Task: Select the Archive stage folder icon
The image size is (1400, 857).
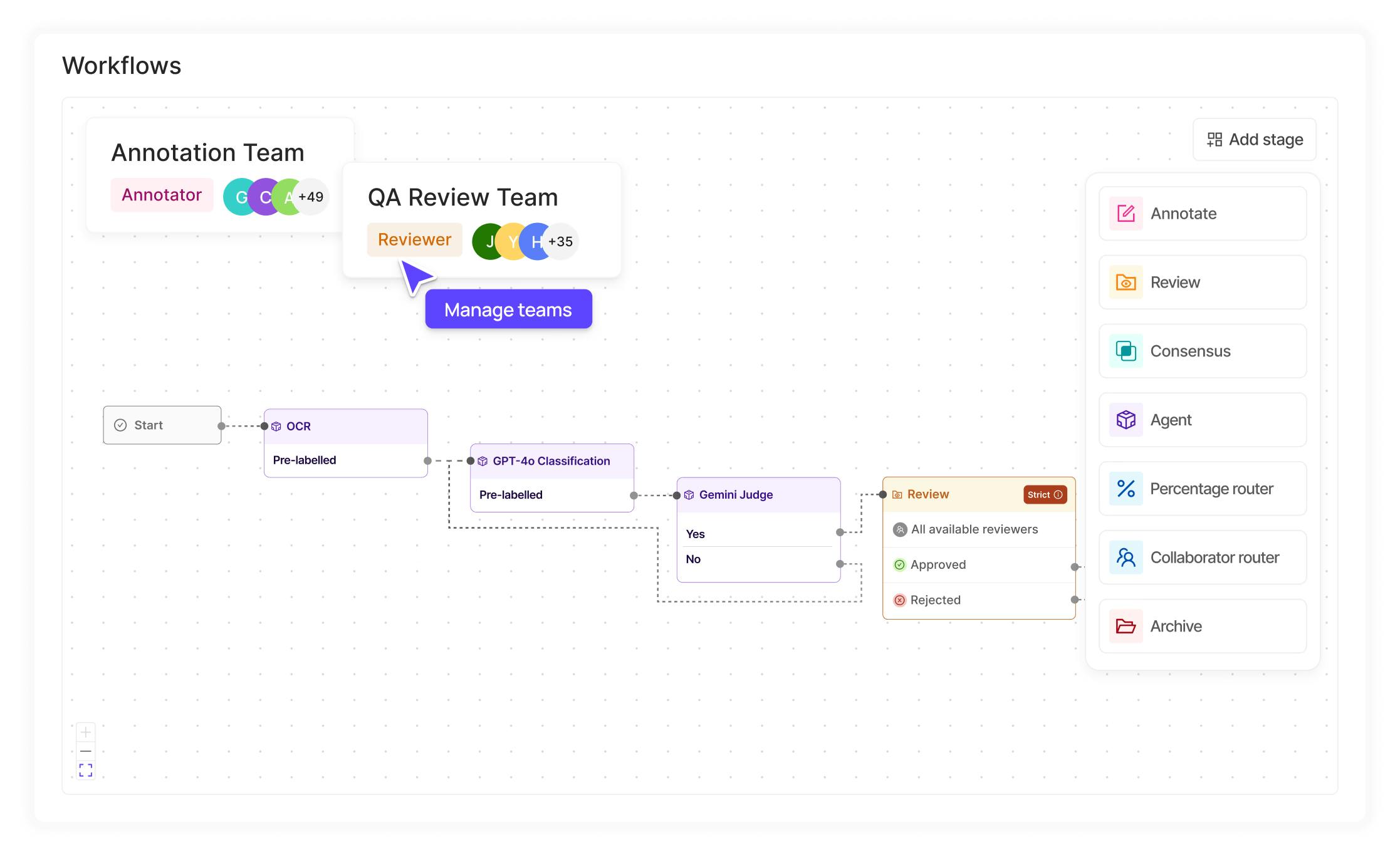Action: tap(1126, 626)
